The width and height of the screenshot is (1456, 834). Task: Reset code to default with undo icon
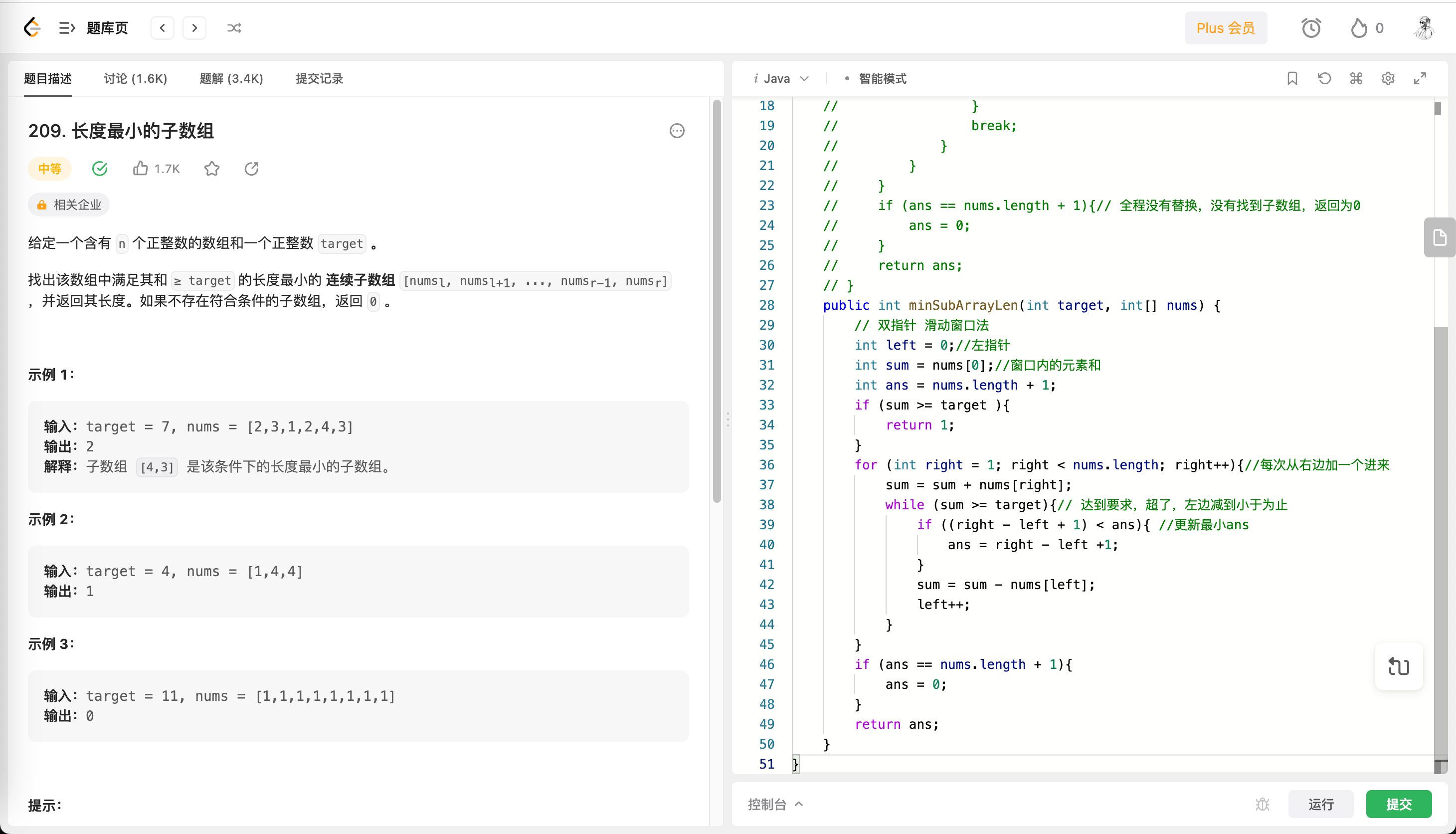click(x=1324, y=78)
